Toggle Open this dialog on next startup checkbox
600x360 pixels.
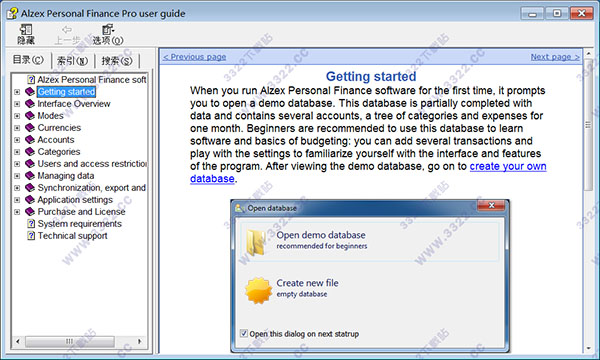[x=244, y=333]
